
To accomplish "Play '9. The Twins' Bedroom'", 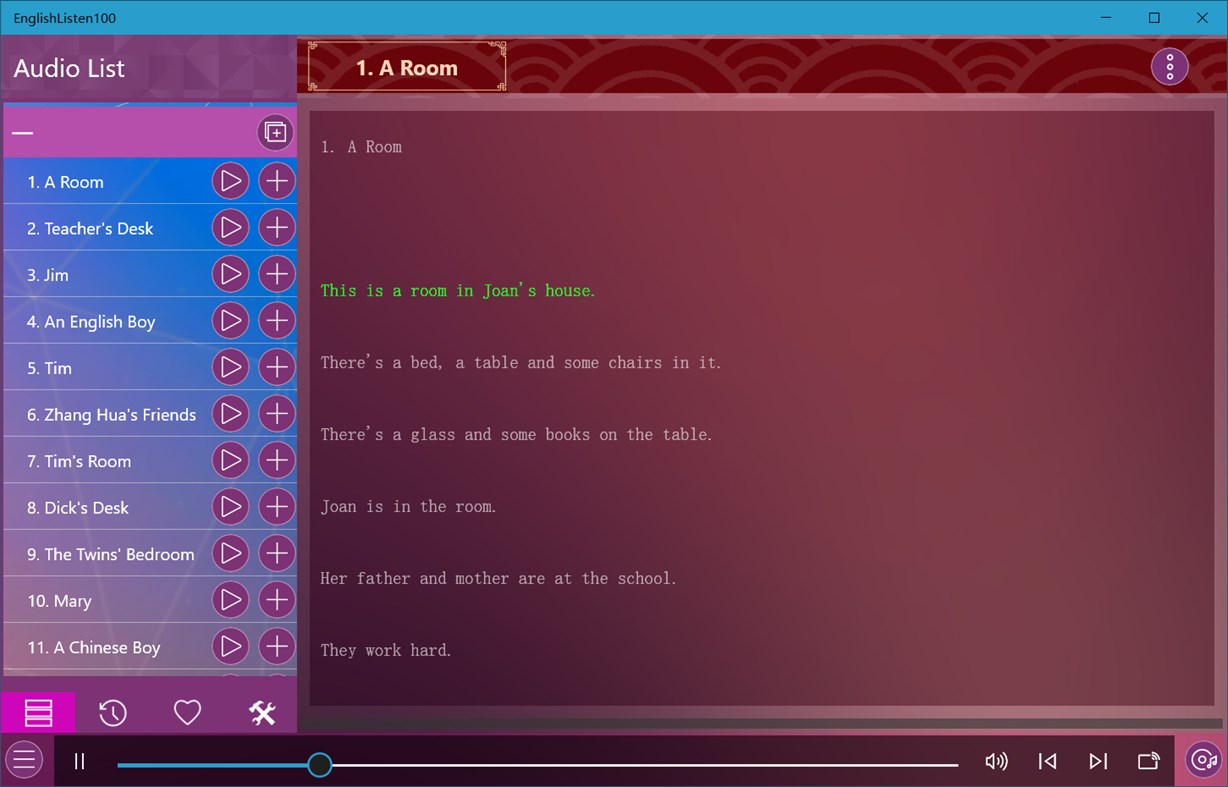I will (231, 553).
